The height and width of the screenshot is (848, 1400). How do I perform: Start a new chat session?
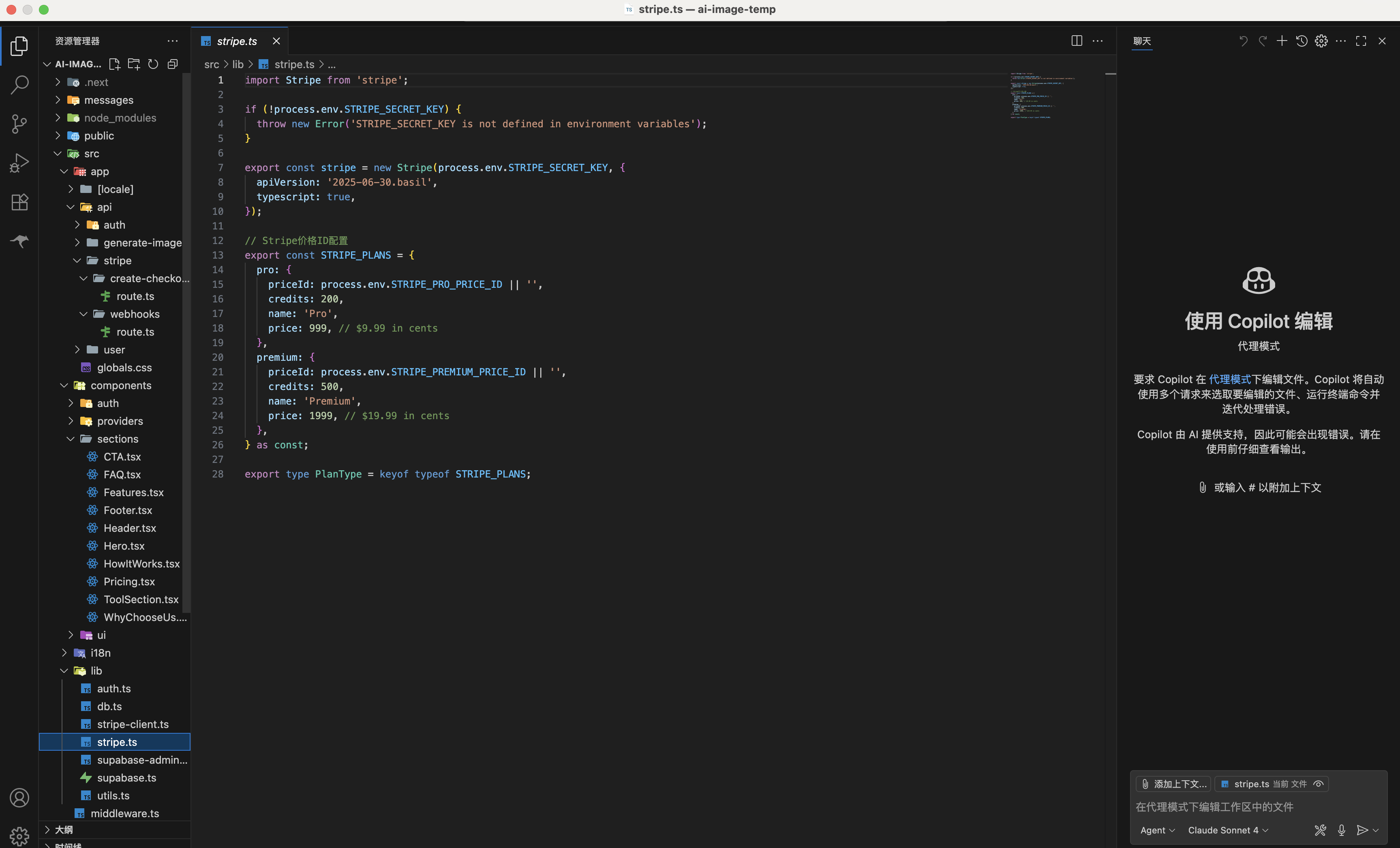pos(1282,41)
